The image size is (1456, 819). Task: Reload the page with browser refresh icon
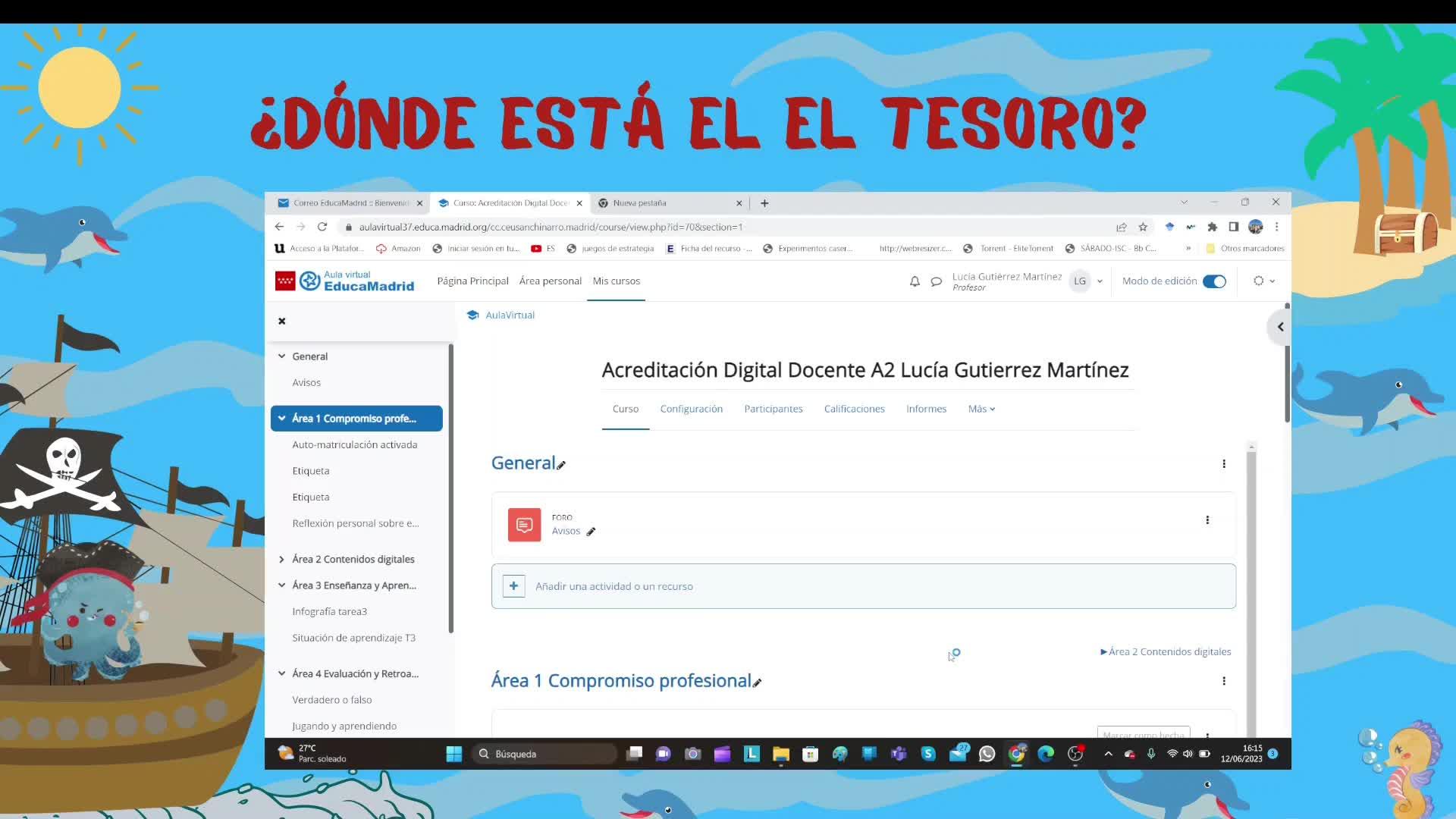[322, 227]
